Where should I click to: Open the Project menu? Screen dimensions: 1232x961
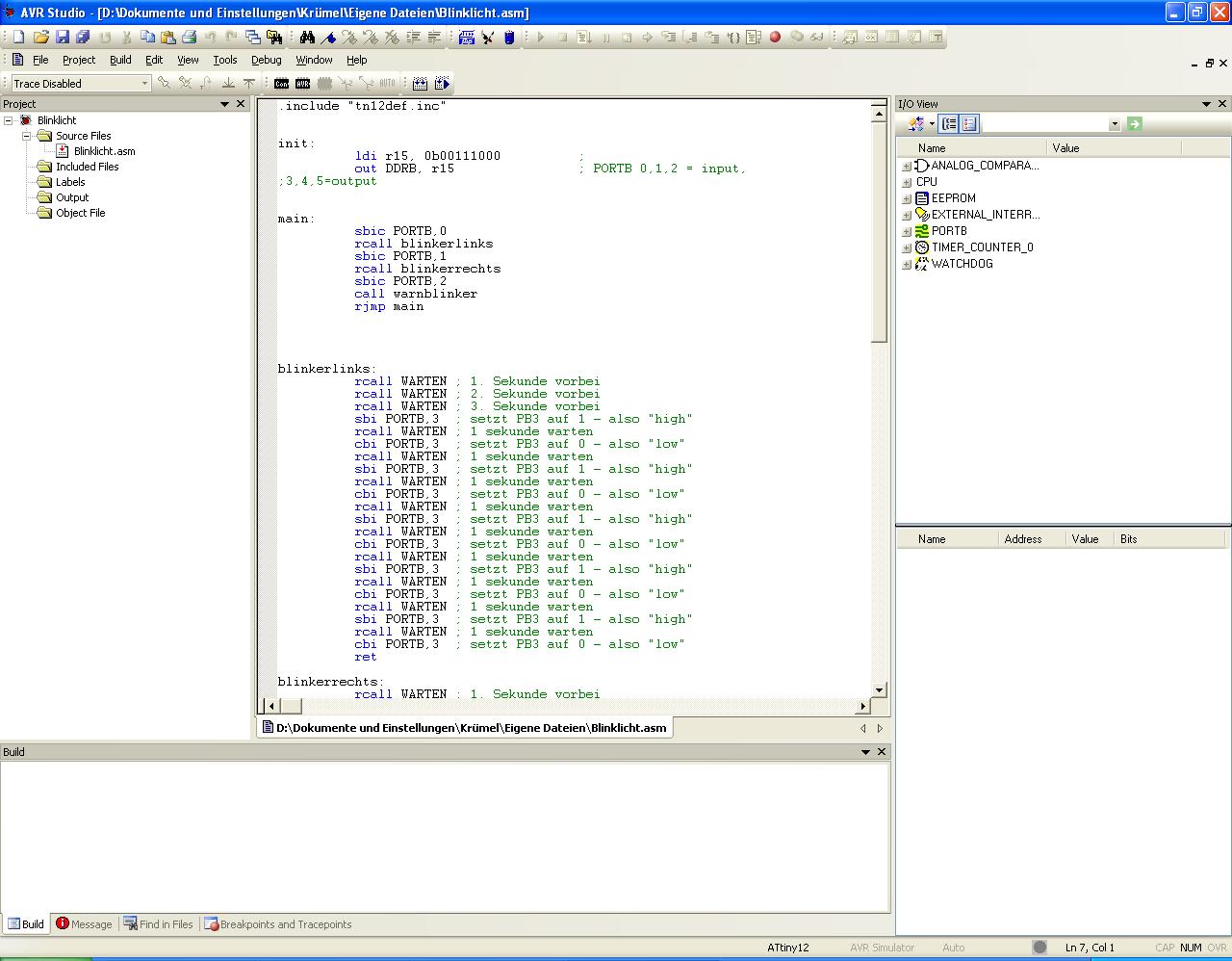click(79, 60)
